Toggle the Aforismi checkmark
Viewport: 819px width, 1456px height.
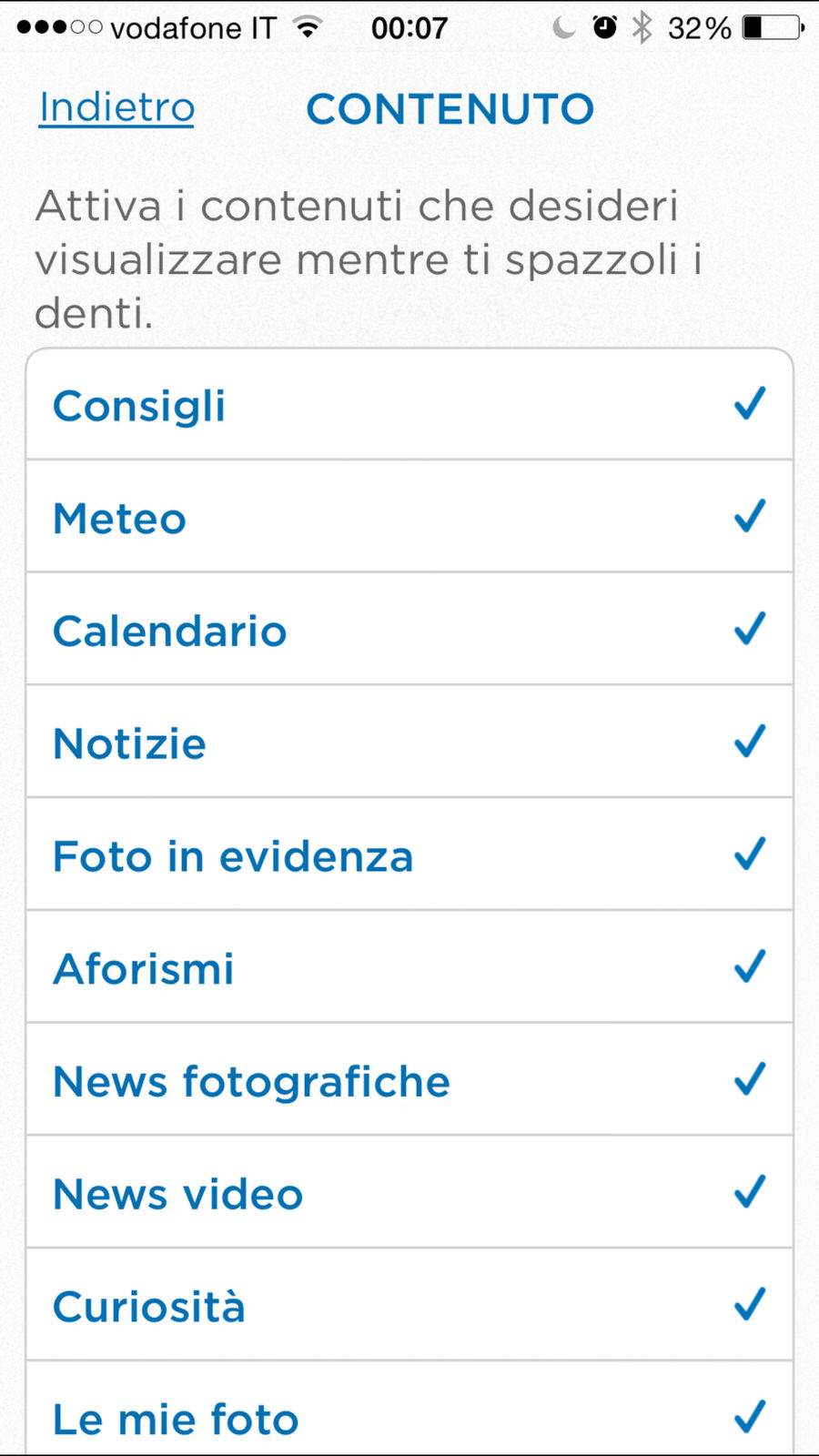point(750,966)
